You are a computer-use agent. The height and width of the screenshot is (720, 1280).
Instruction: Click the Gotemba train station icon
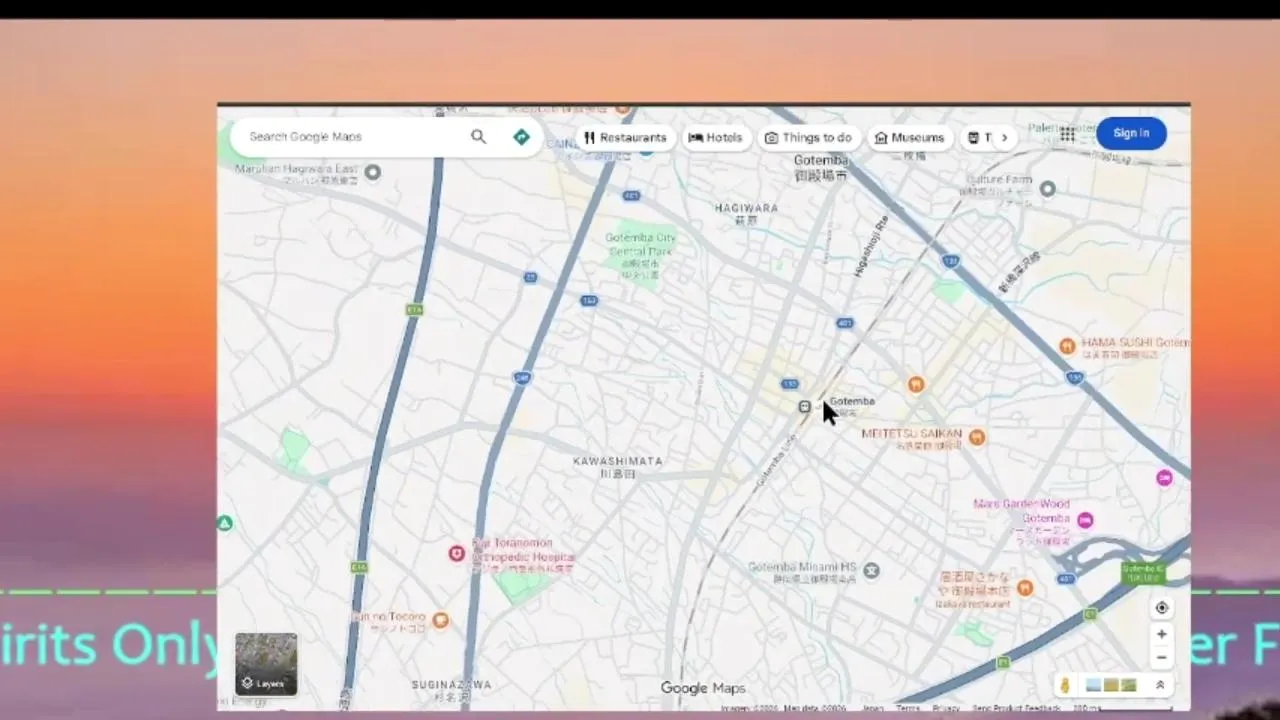tap(805, 406)
